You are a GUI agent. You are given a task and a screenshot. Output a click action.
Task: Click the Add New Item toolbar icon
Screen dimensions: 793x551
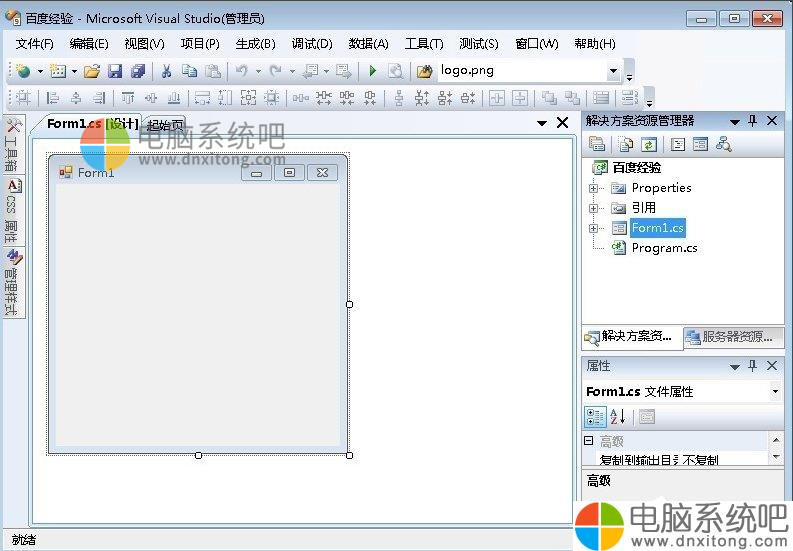(58, 71)
